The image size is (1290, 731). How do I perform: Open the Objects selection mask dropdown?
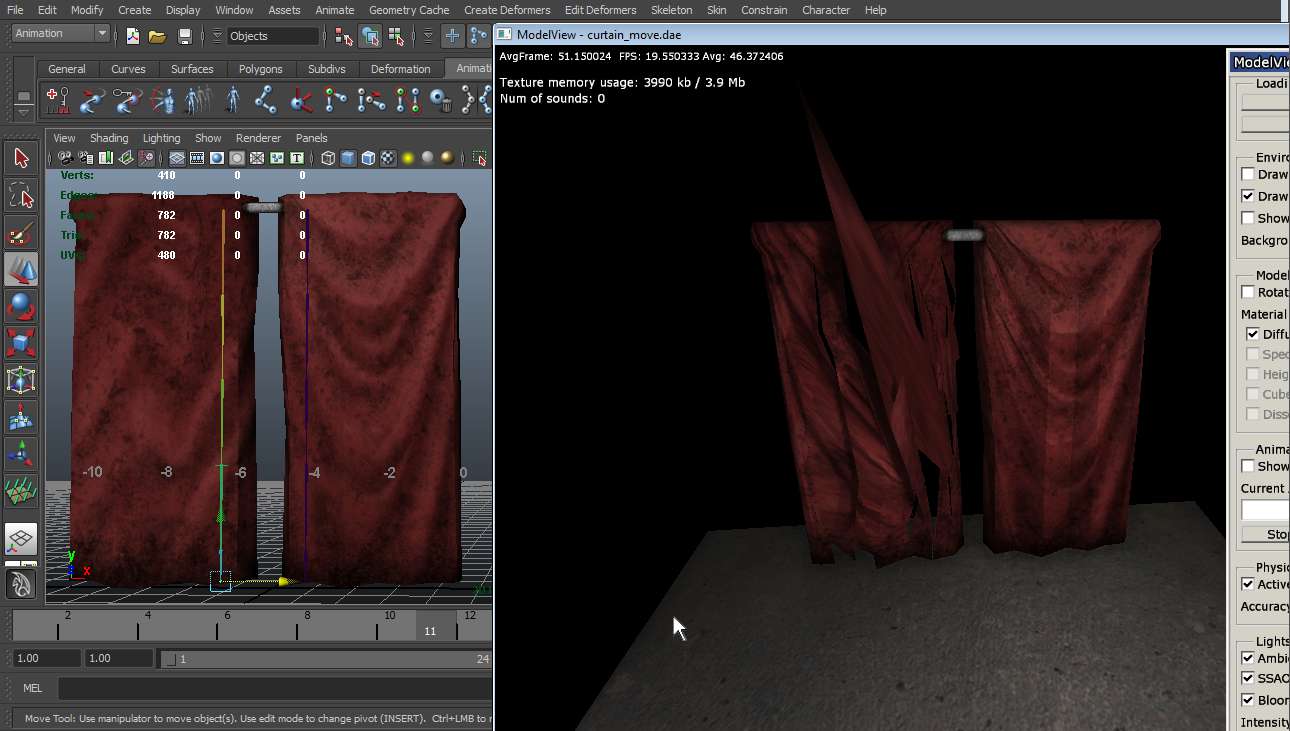click(272, 36)
